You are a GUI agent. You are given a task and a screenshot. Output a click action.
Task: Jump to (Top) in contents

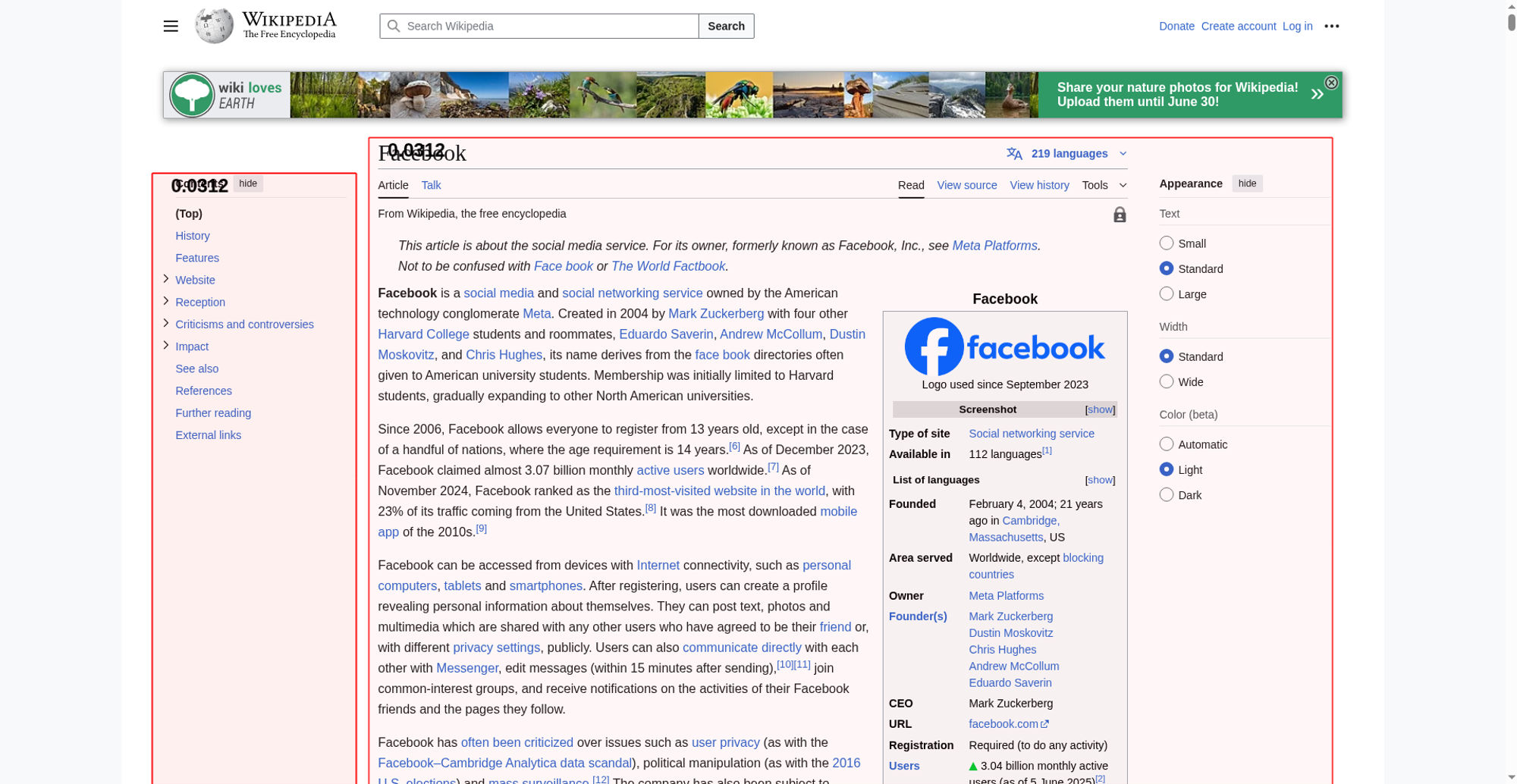coord(189,214)
